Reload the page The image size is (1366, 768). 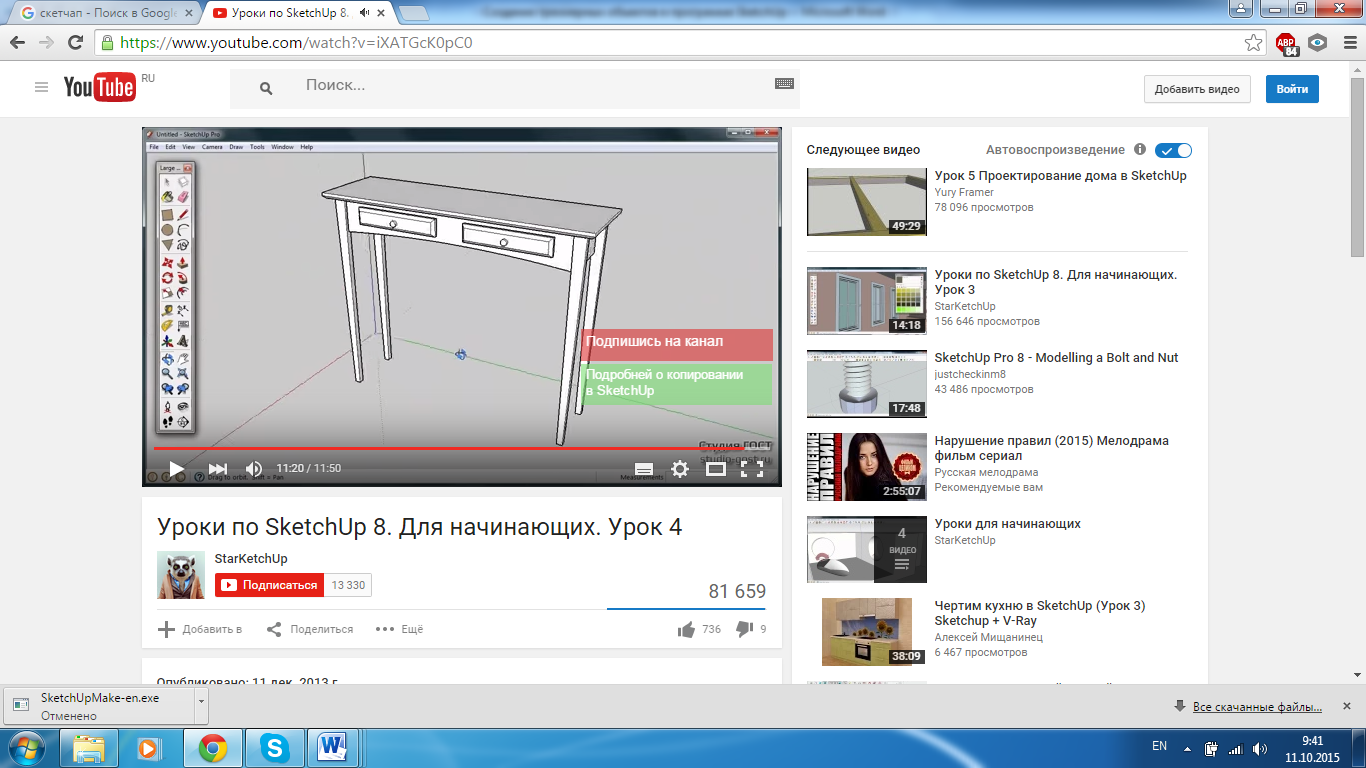click(75, 43)
